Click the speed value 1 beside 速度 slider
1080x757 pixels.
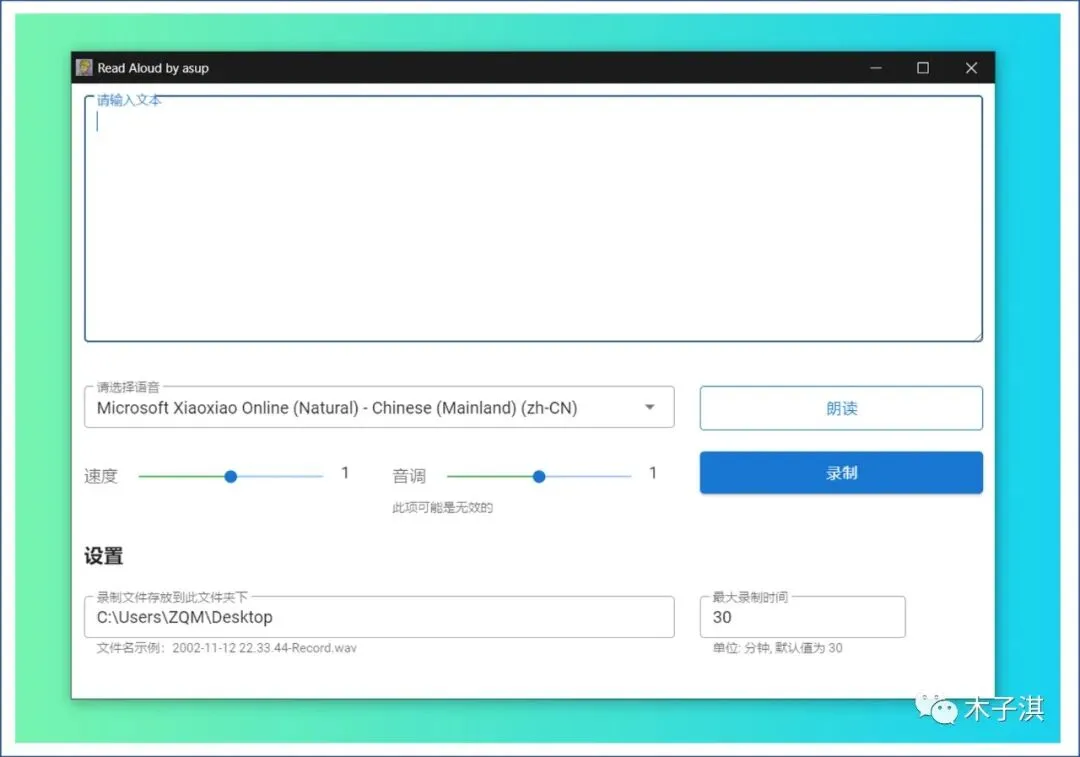(x=345, y=473)
